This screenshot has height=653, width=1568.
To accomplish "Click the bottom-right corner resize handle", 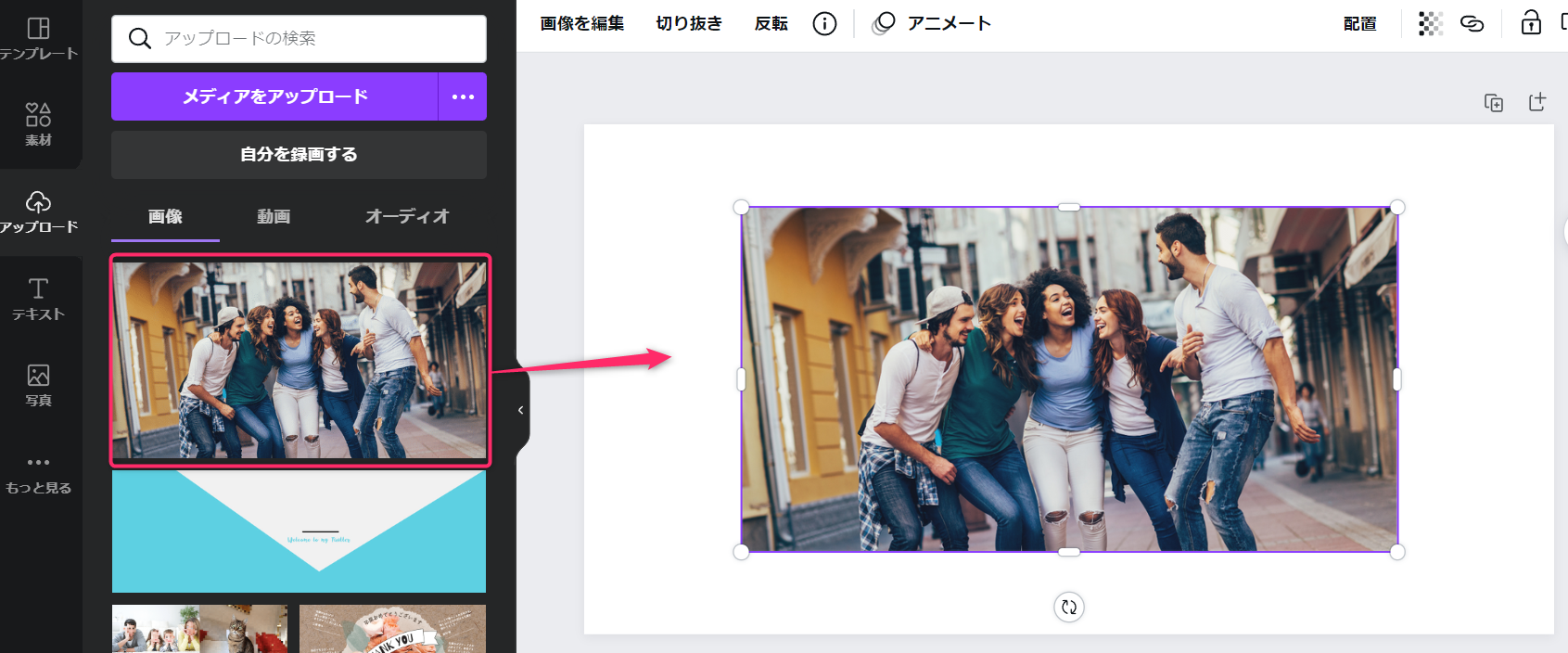I will [x=1397, y=552].
